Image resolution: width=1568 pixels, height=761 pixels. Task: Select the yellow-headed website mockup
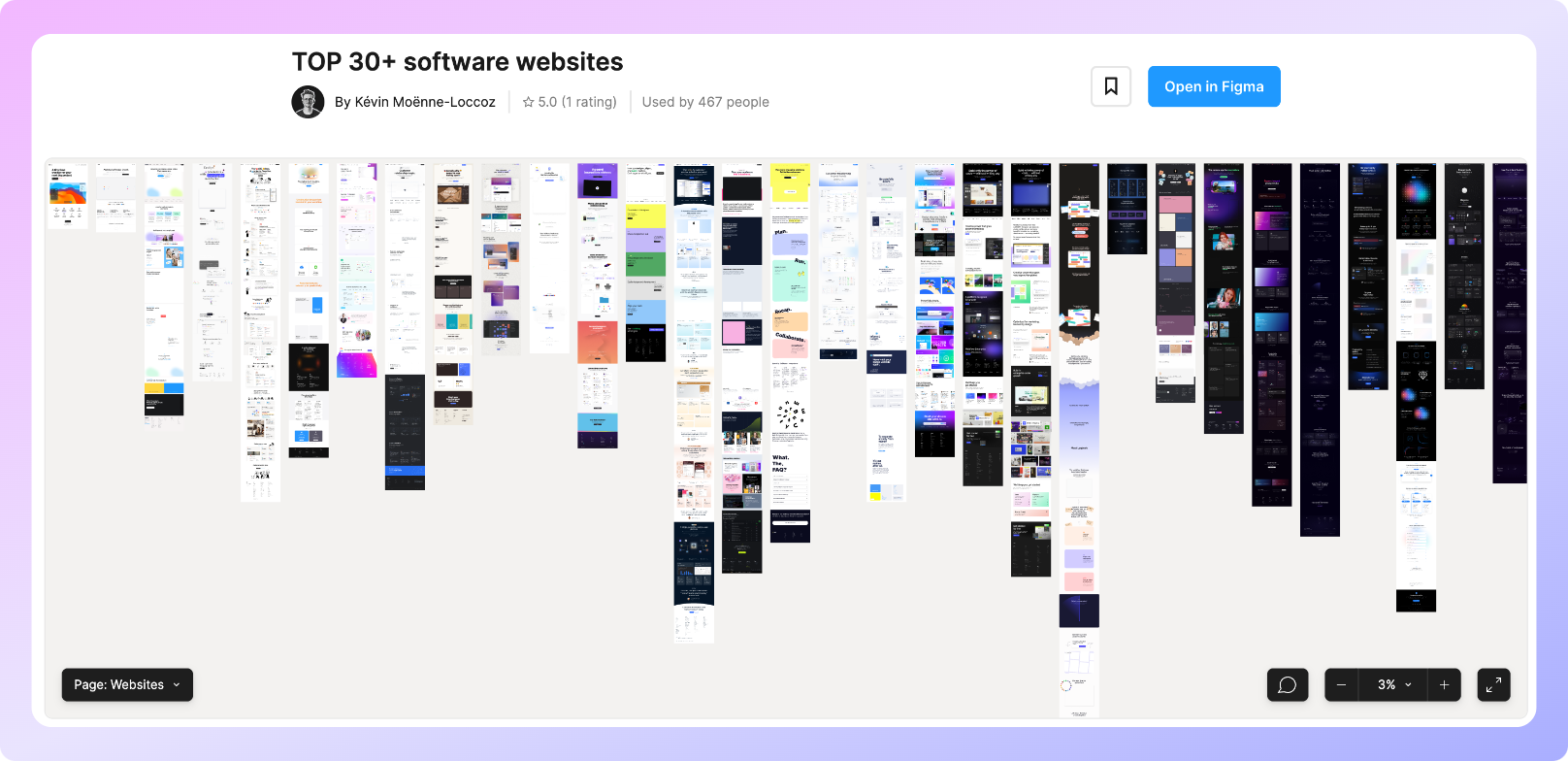(x=790, y=353)
